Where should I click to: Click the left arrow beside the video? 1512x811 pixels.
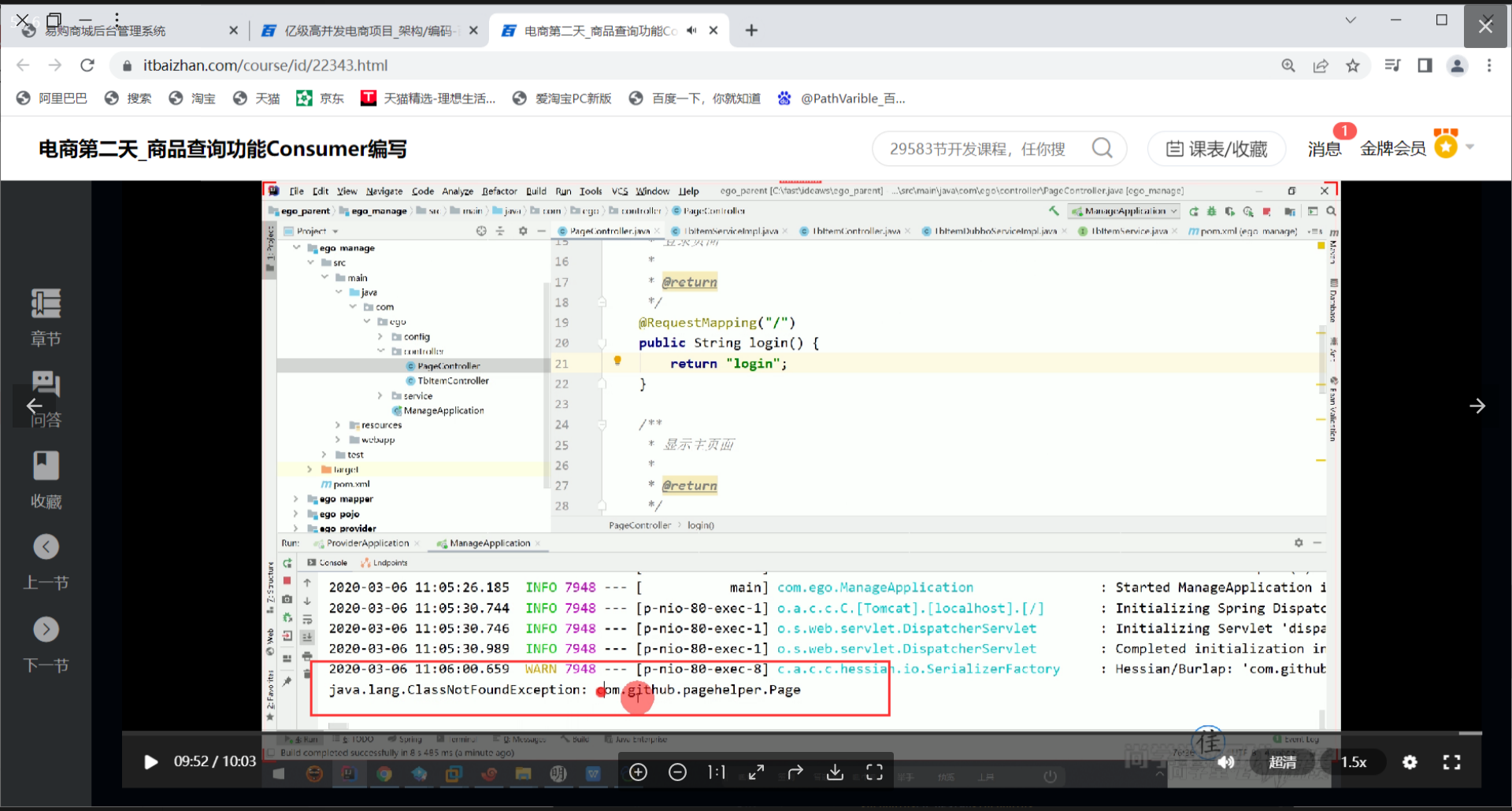click(x=34, y=406)
